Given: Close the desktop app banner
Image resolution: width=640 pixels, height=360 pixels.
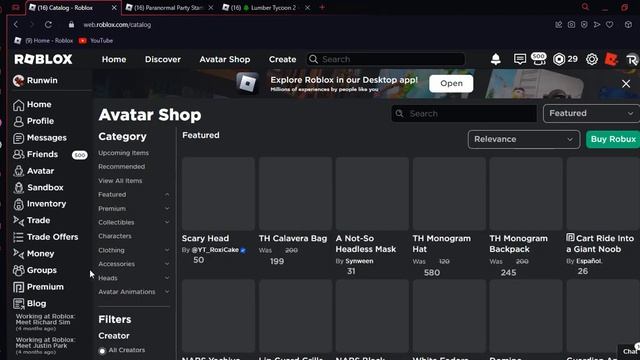Looking at the screenshot, I should [x=626, y=84].
